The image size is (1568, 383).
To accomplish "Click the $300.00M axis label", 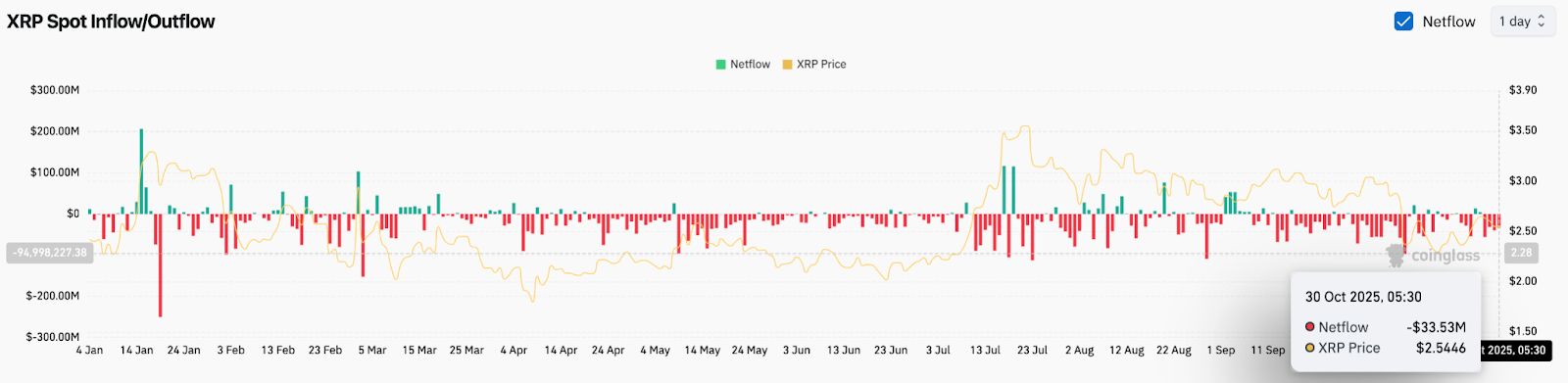I will coord(55,90).
